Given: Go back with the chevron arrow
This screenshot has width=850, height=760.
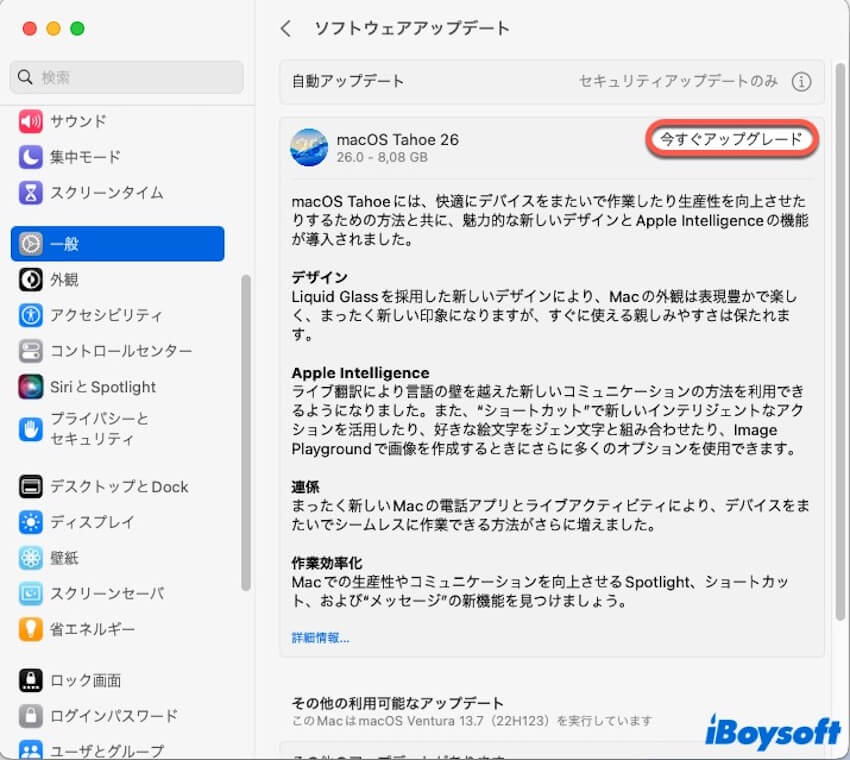Looking at the screenshot, I should click(x=286, y=29).
